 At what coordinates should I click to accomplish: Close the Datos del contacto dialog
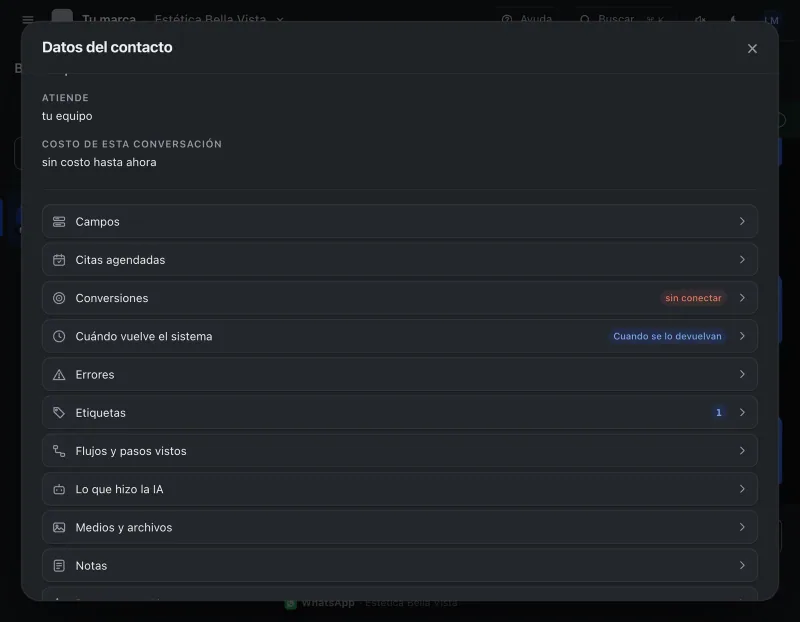752,48
